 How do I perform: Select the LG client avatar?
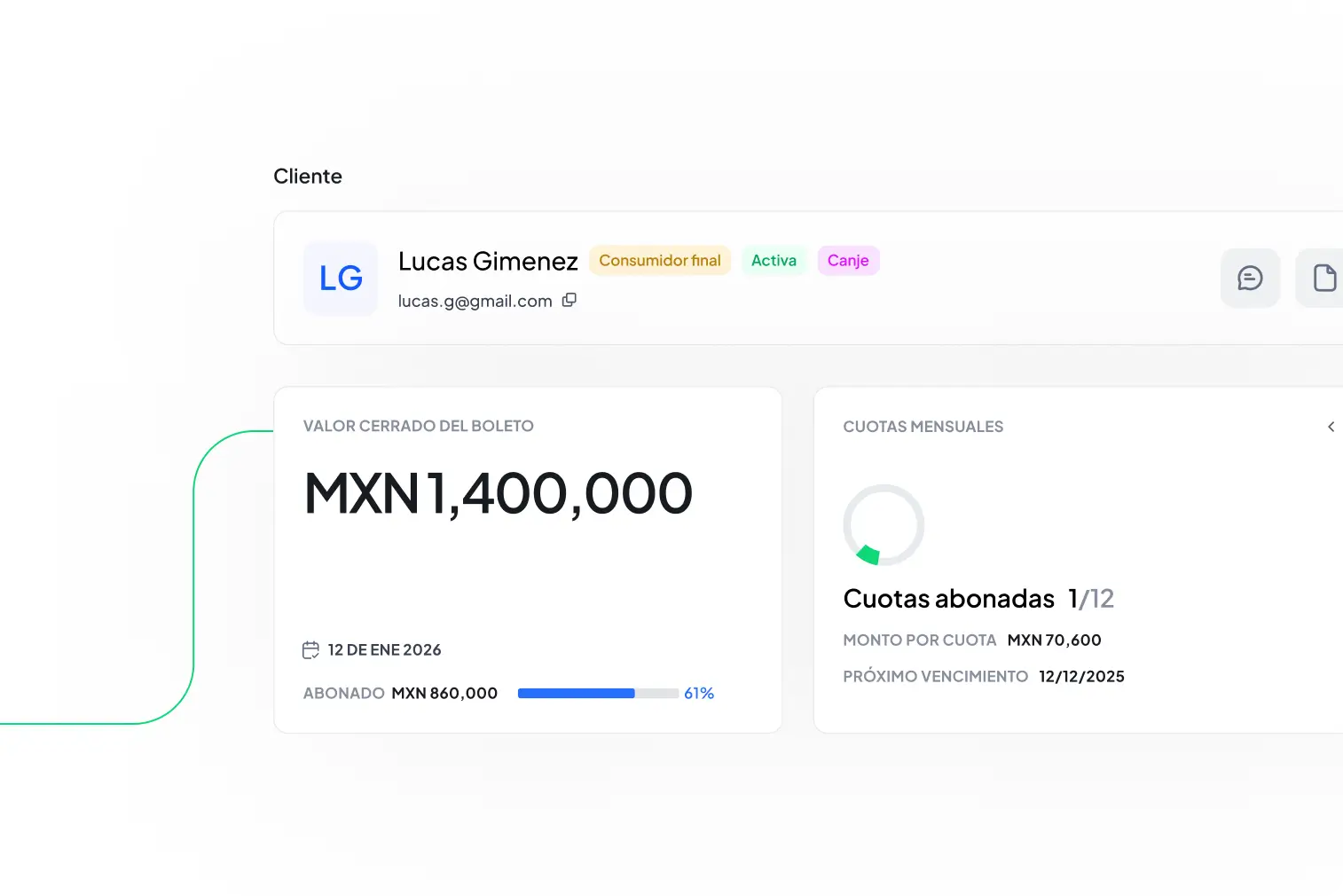coord(340,279)
